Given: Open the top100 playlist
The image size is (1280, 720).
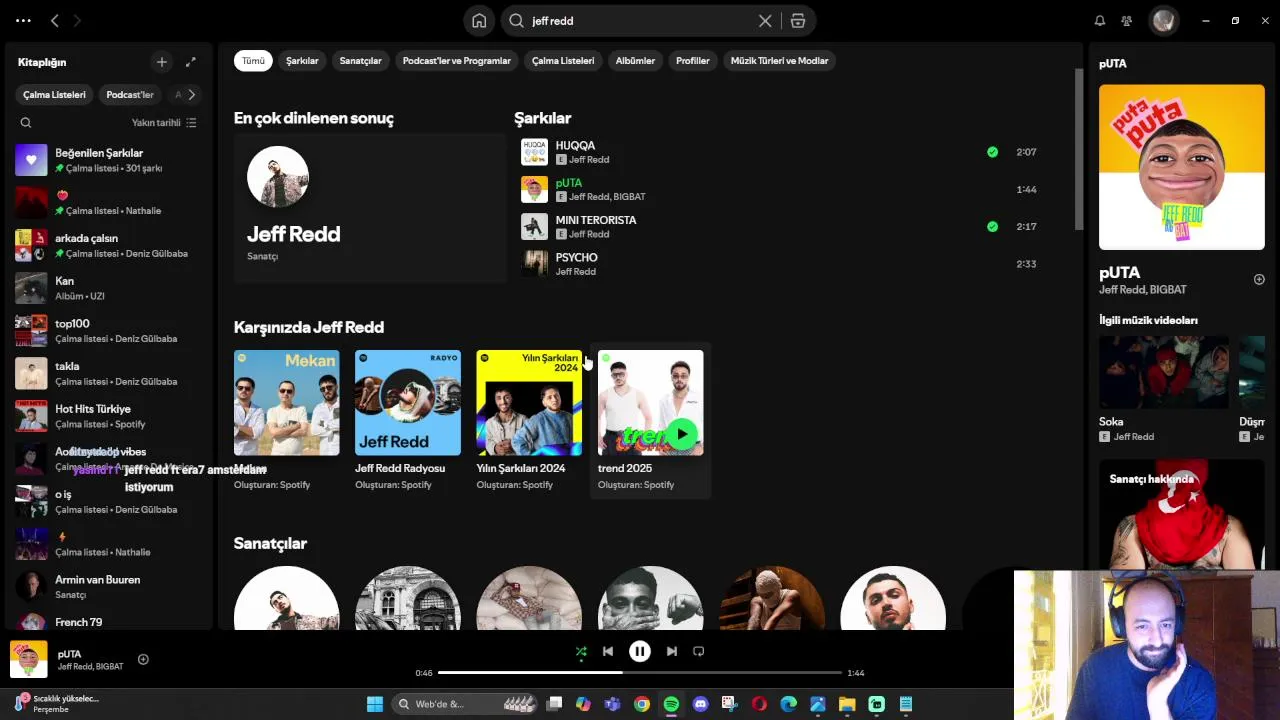Looking at the screenshot, I should click(109, 331).
